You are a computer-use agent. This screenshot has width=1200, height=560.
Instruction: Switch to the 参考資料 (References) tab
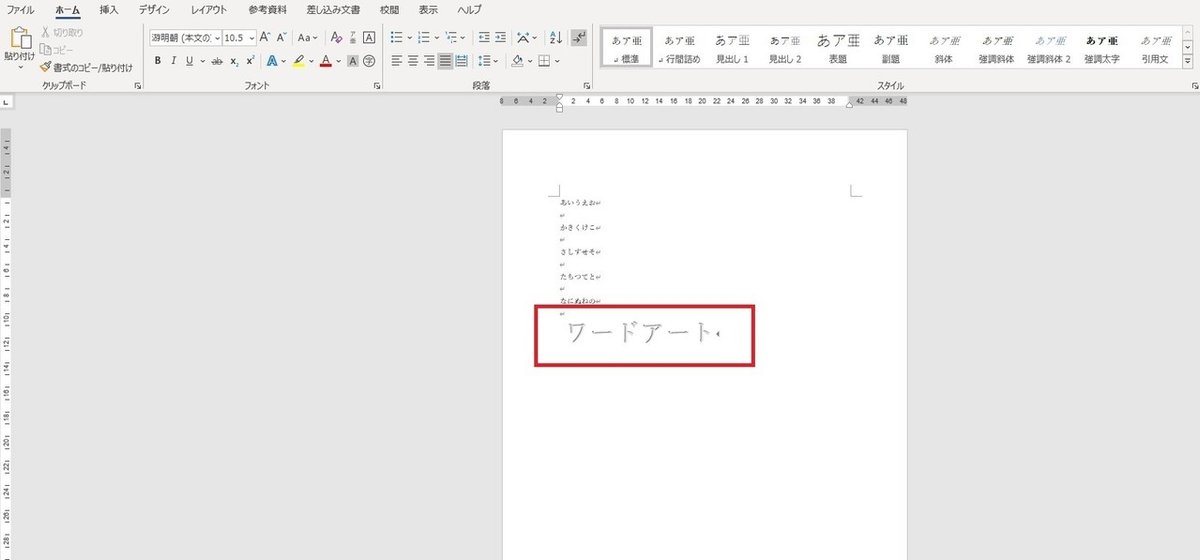point(268,9)
